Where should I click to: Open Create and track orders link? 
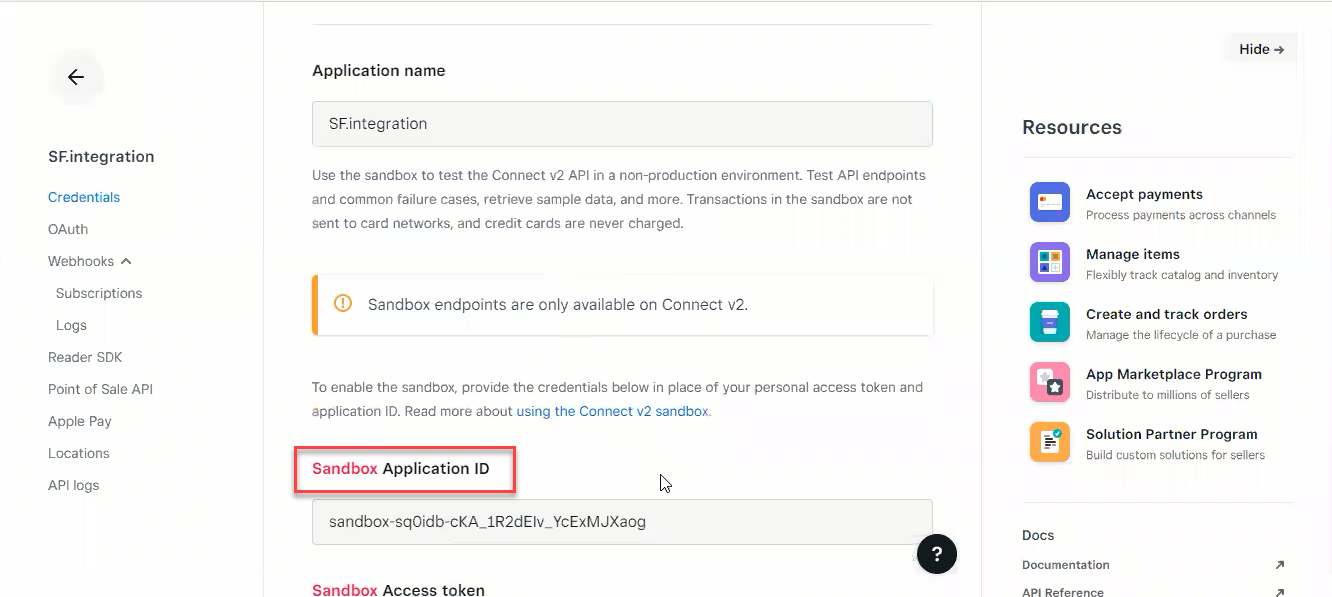(x=1167, y=314)
